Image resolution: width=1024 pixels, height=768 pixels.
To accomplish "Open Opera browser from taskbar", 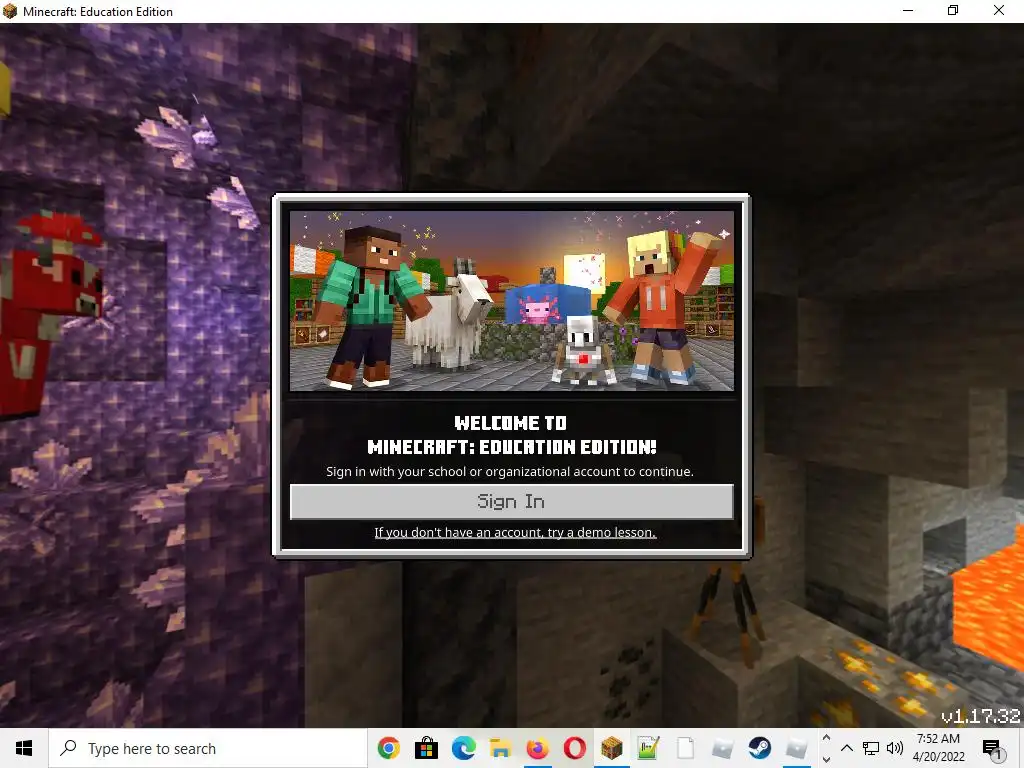I will [575, 748].
